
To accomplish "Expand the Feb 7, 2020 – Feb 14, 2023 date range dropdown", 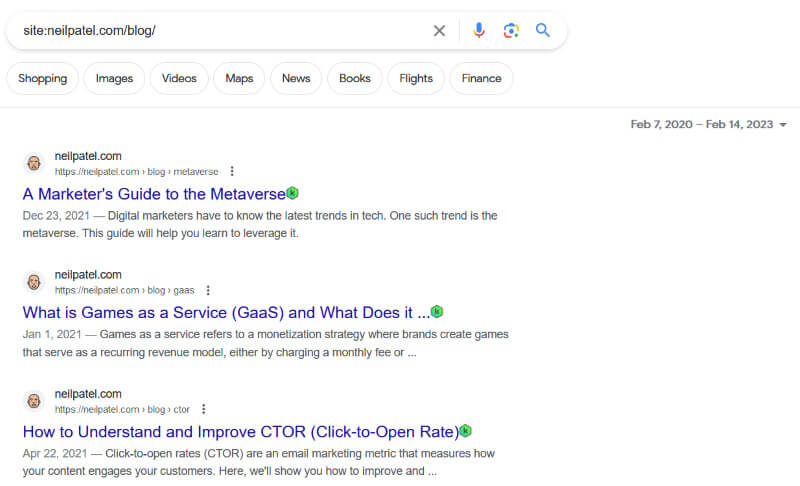I will click(x=709, y=124).
